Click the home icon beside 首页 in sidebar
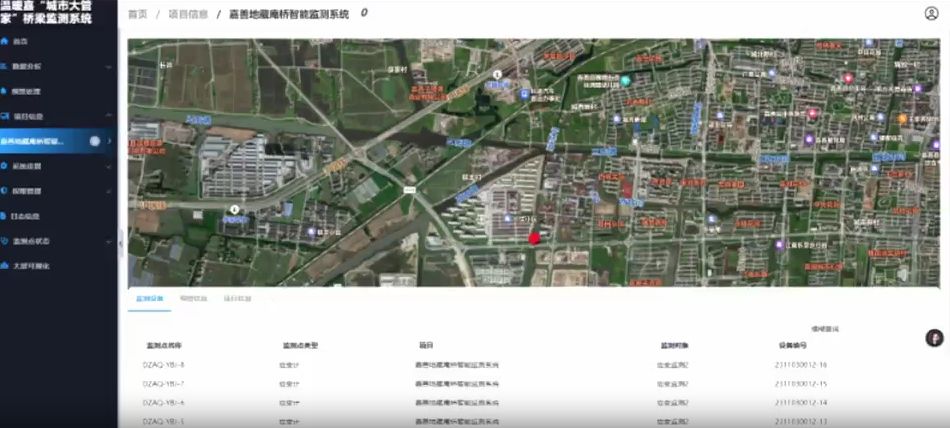This screenshot has height=428, width=950. [6, 41]
